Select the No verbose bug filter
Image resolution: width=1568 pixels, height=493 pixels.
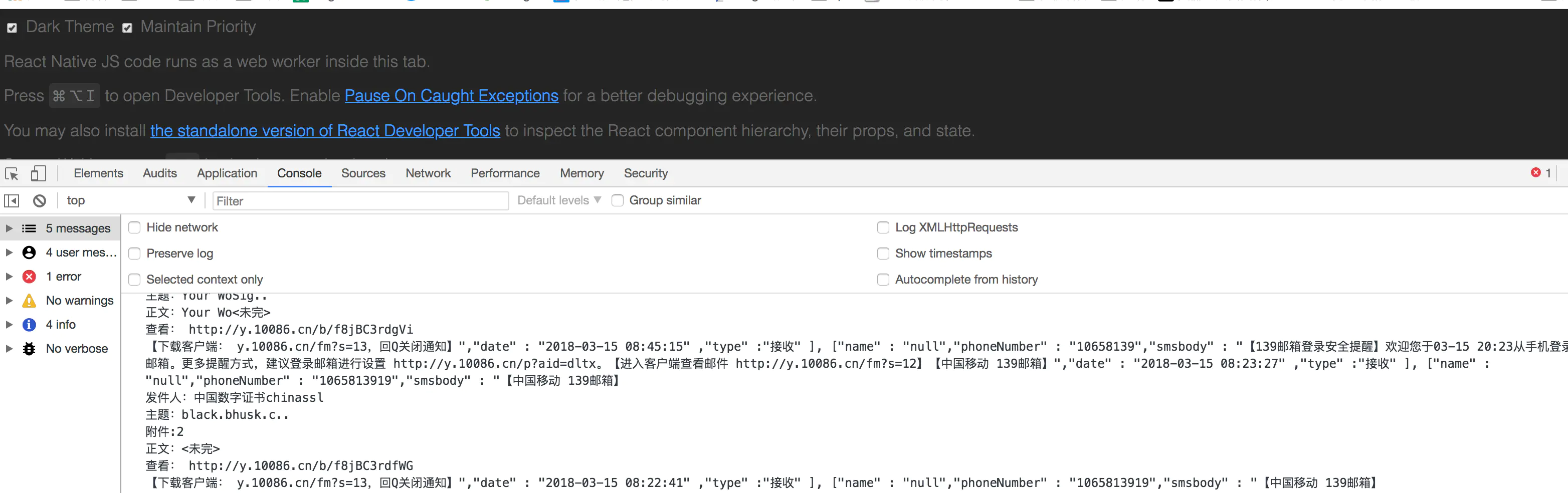pyautogui.click(x=77, y=349)
